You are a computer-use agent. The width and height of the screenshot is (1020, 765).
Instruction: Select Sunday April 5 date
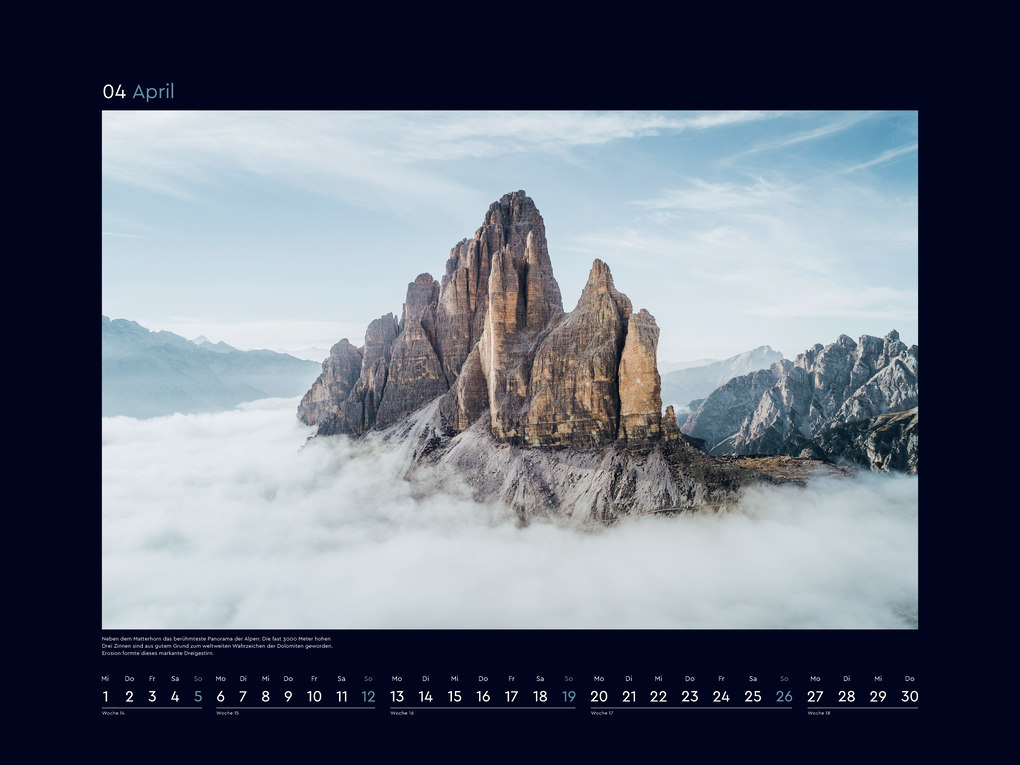[x=198, y=696]
